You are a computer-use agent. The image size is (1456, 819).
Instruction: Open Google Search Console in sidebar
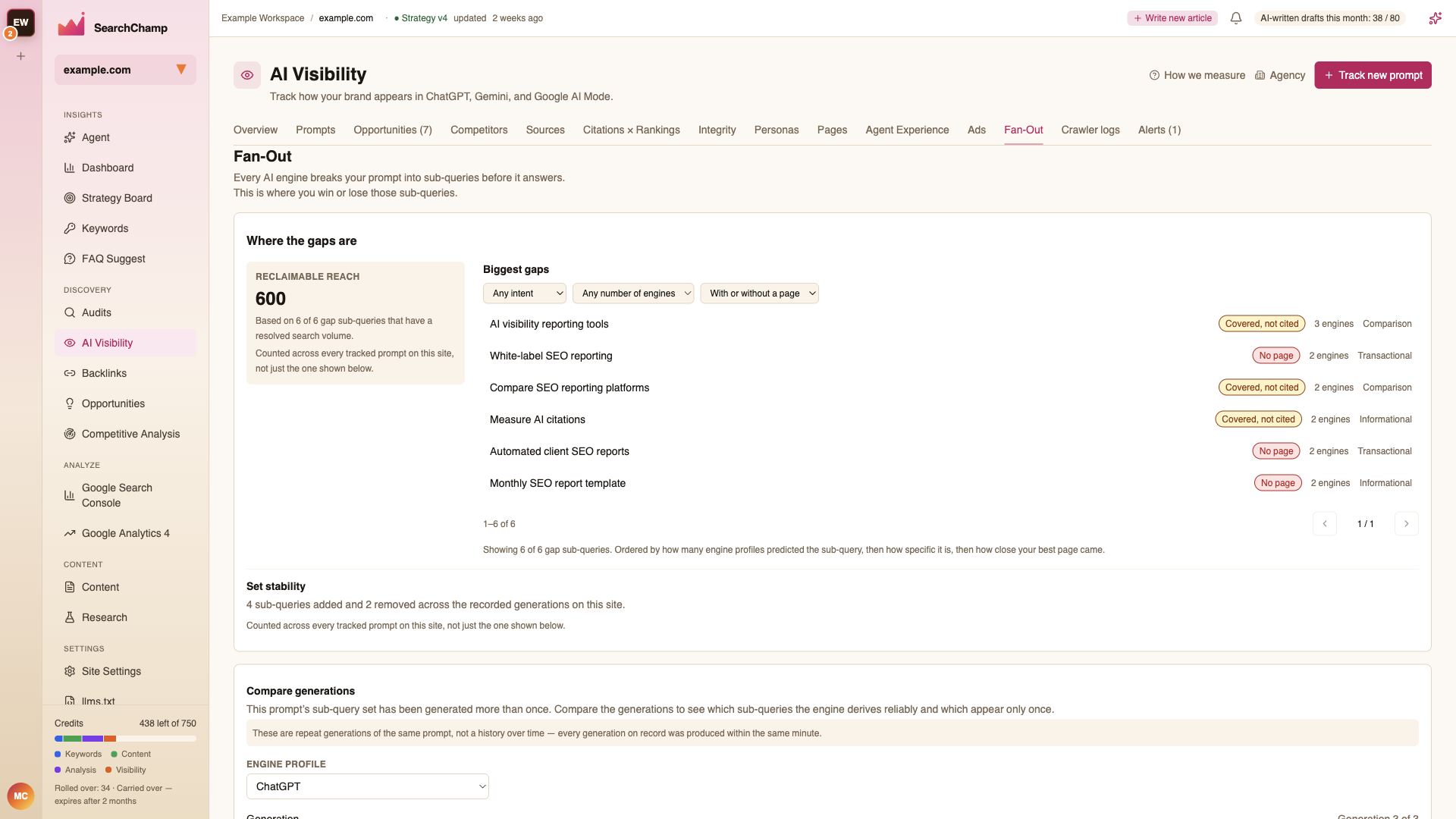[x=125, y=495]
